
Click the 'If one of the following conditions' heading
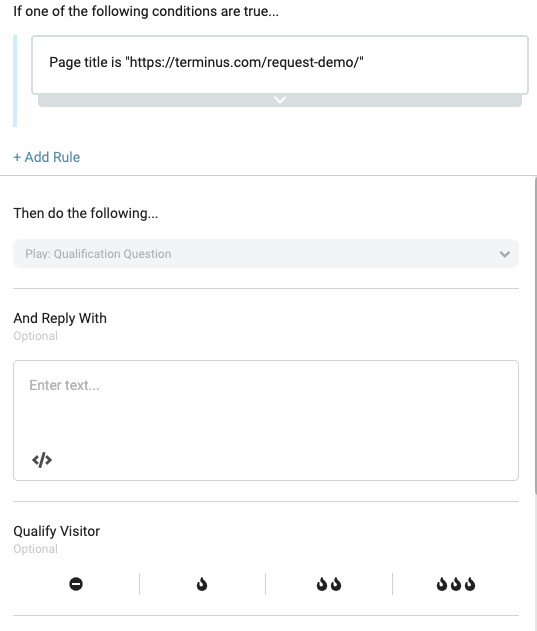(146, 11)
